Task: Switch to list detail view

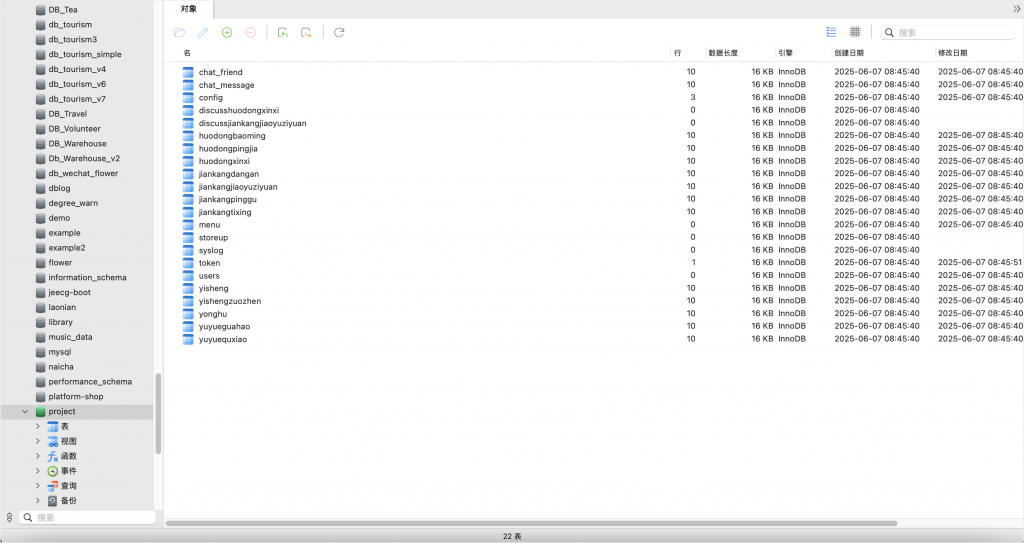Action: [x=831, y=32]
